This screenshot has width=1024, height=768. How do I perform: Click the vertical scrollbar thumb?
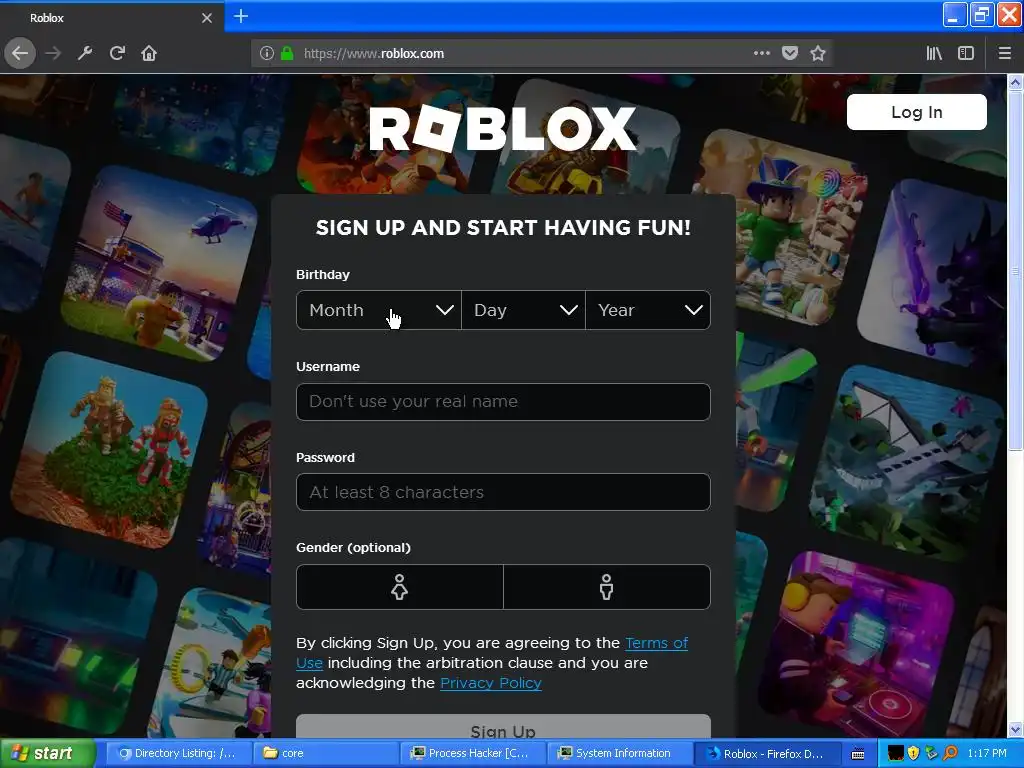[x=1015, y=270]
